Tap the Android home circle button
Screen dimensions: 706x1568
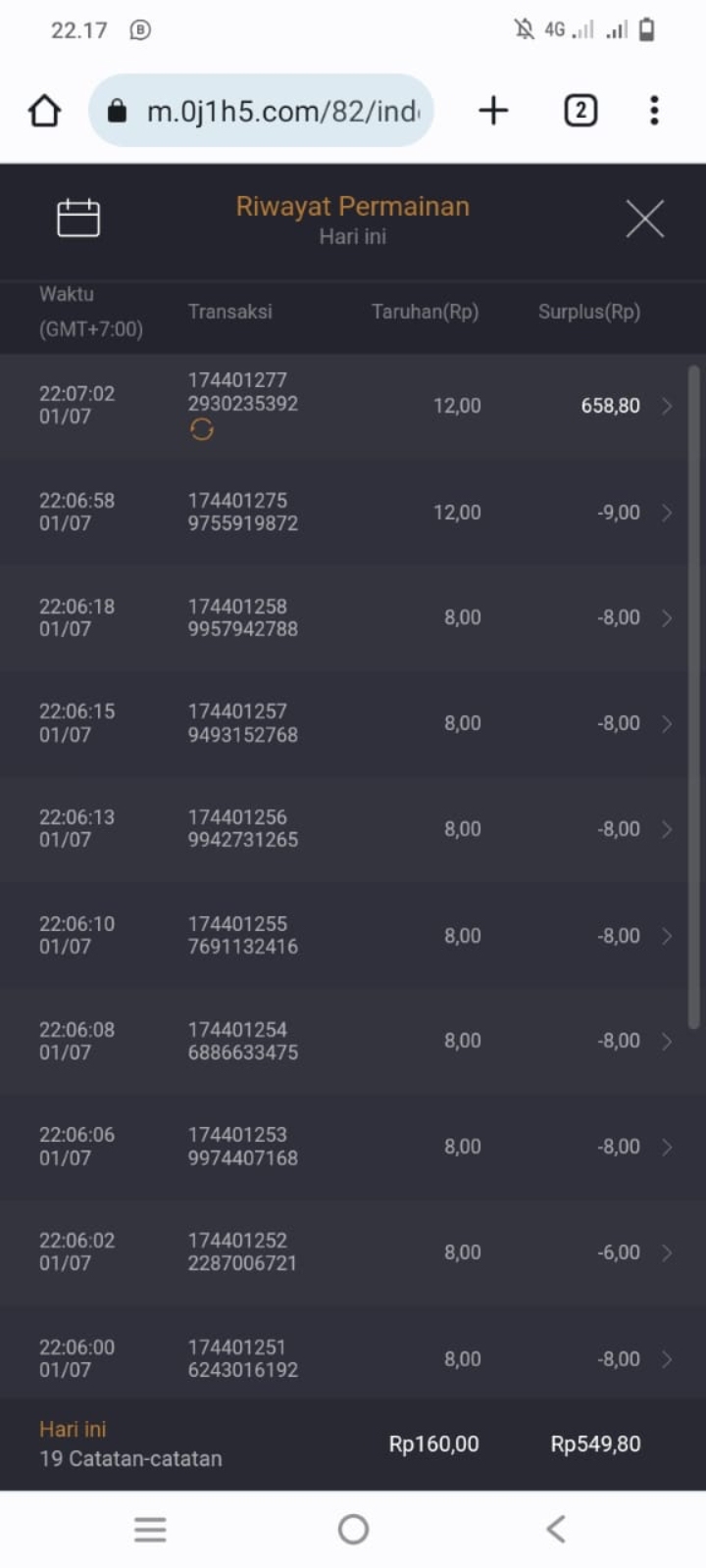[353, 1529]
